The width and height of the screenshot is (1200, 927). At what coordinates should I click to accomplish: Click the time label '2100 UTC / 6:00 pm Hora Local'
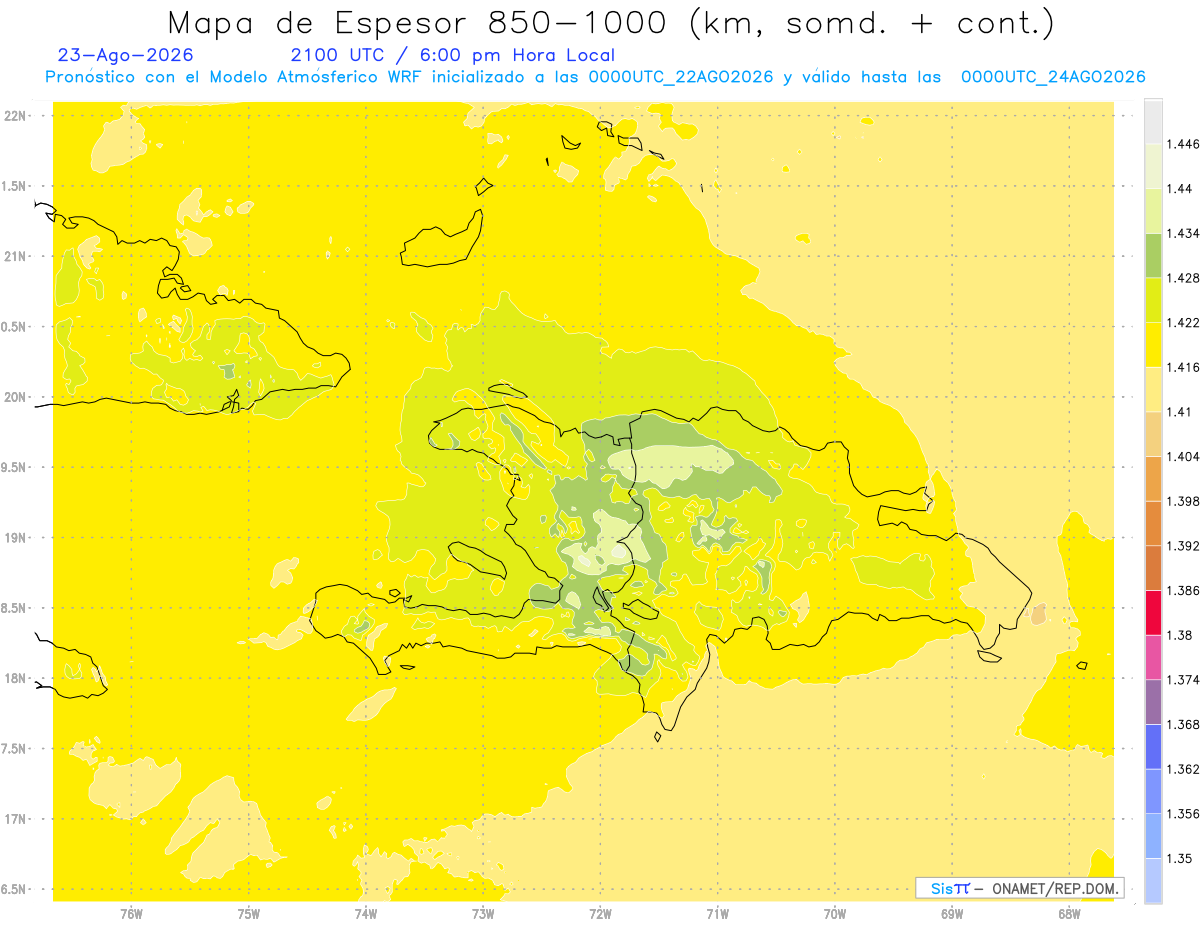[x=453, y=56]
